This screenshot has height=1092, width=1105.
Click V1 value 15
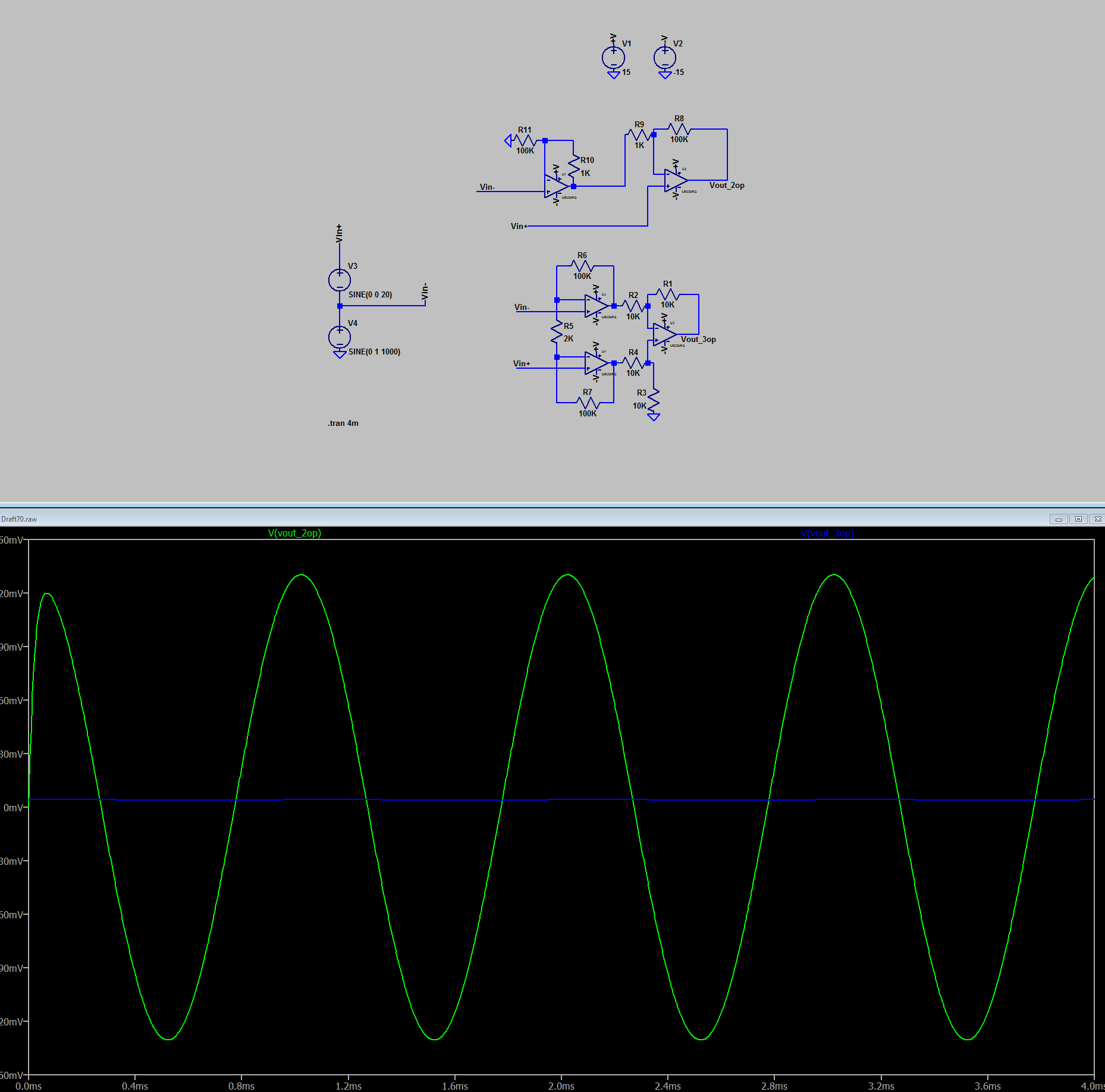[626, 72]
